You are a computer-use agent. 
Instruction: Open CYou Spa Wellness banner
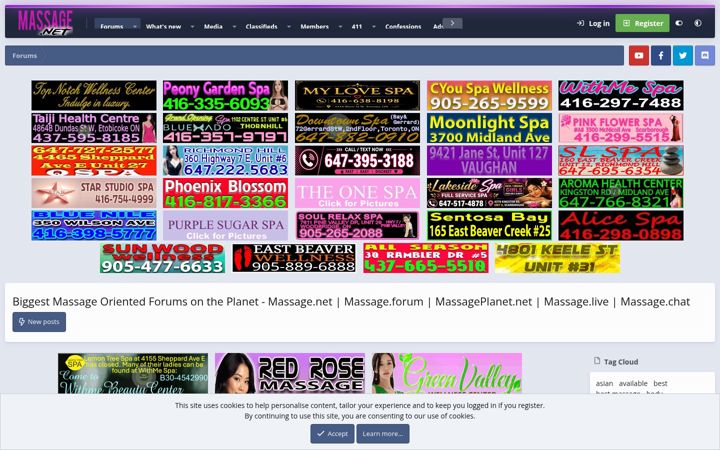point(489,96)
